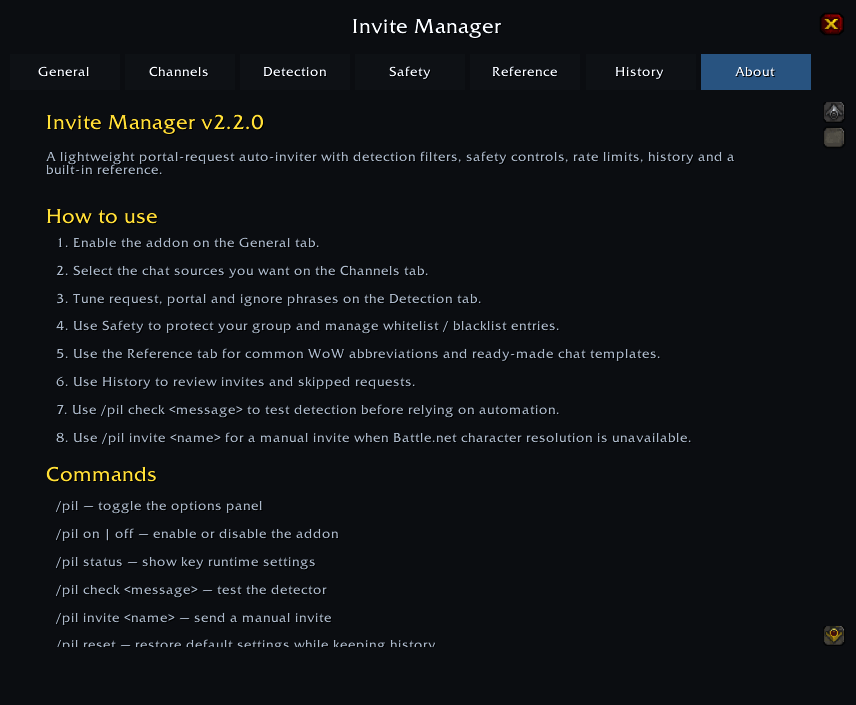Close the Invite Manager panel
Image resolution: width=856 pixels, height=705 pixels.
[x=831, y=24]
